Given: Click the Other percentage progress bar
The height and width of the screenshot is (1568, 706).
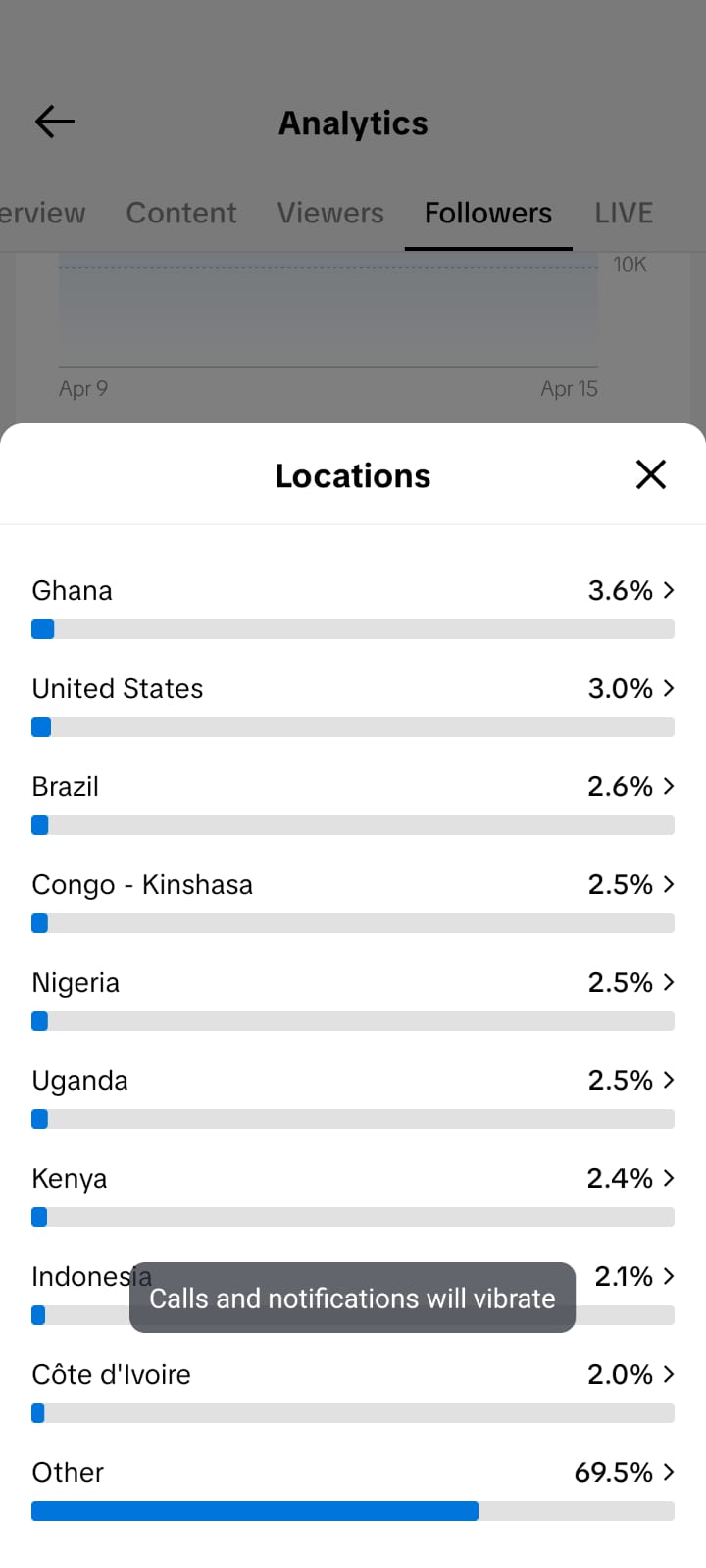Looking at the screenshot, I should [353, 1511].
